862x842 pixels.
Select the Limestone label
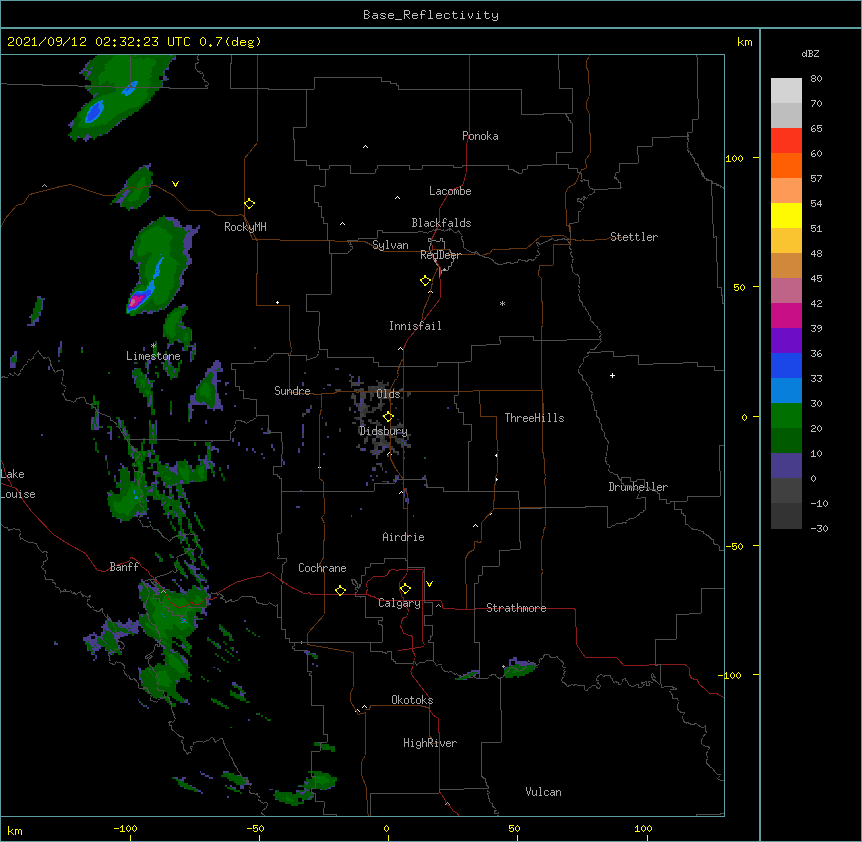[153, 356]
